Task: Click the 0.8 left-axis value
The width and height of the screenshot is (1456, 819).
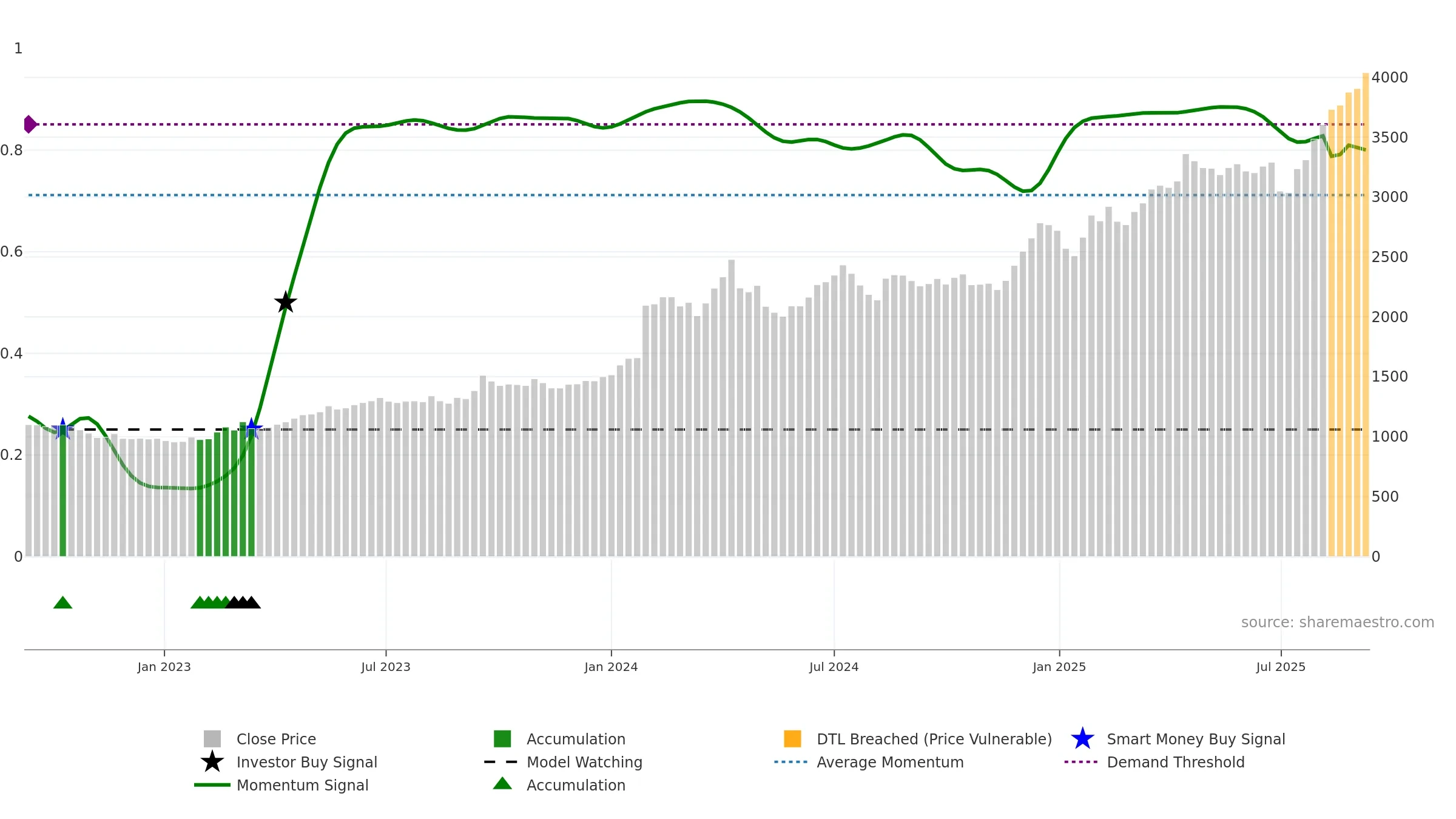Action: tap(12, 150)
